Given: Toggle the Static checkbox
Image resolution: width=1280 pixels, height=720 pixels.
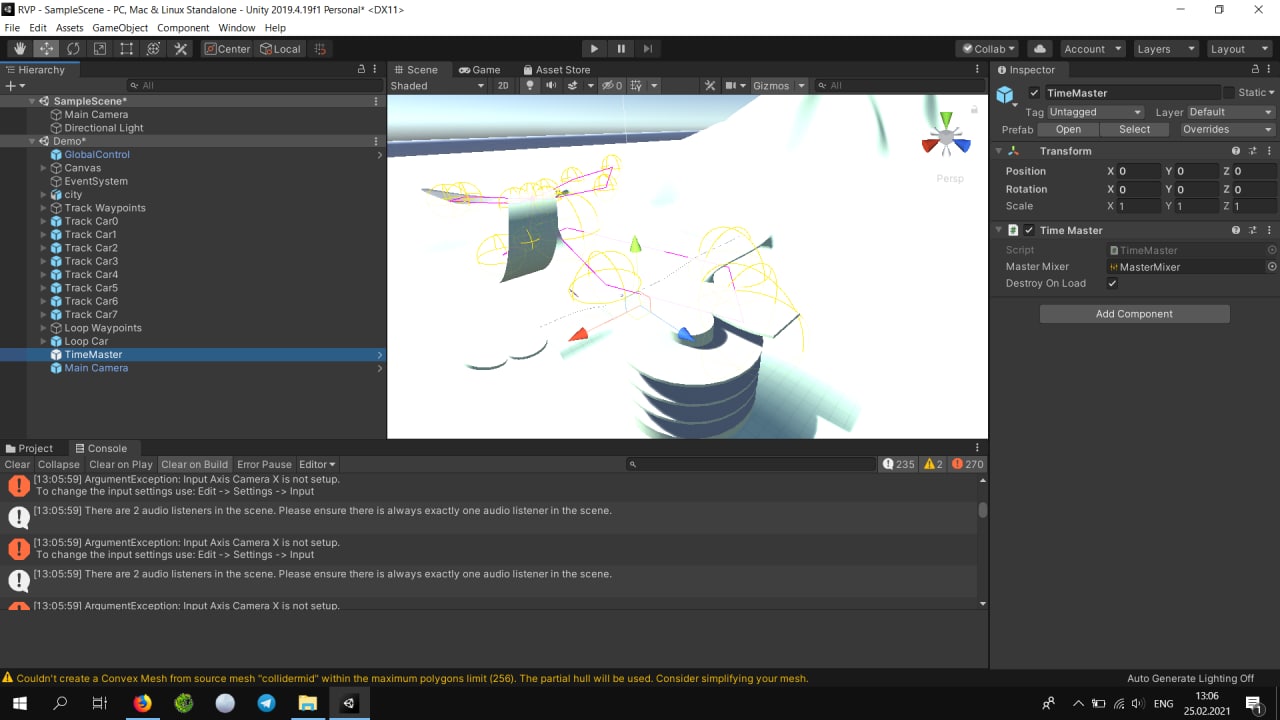Looking at the screenshot, I should [x=1230, y=93].
